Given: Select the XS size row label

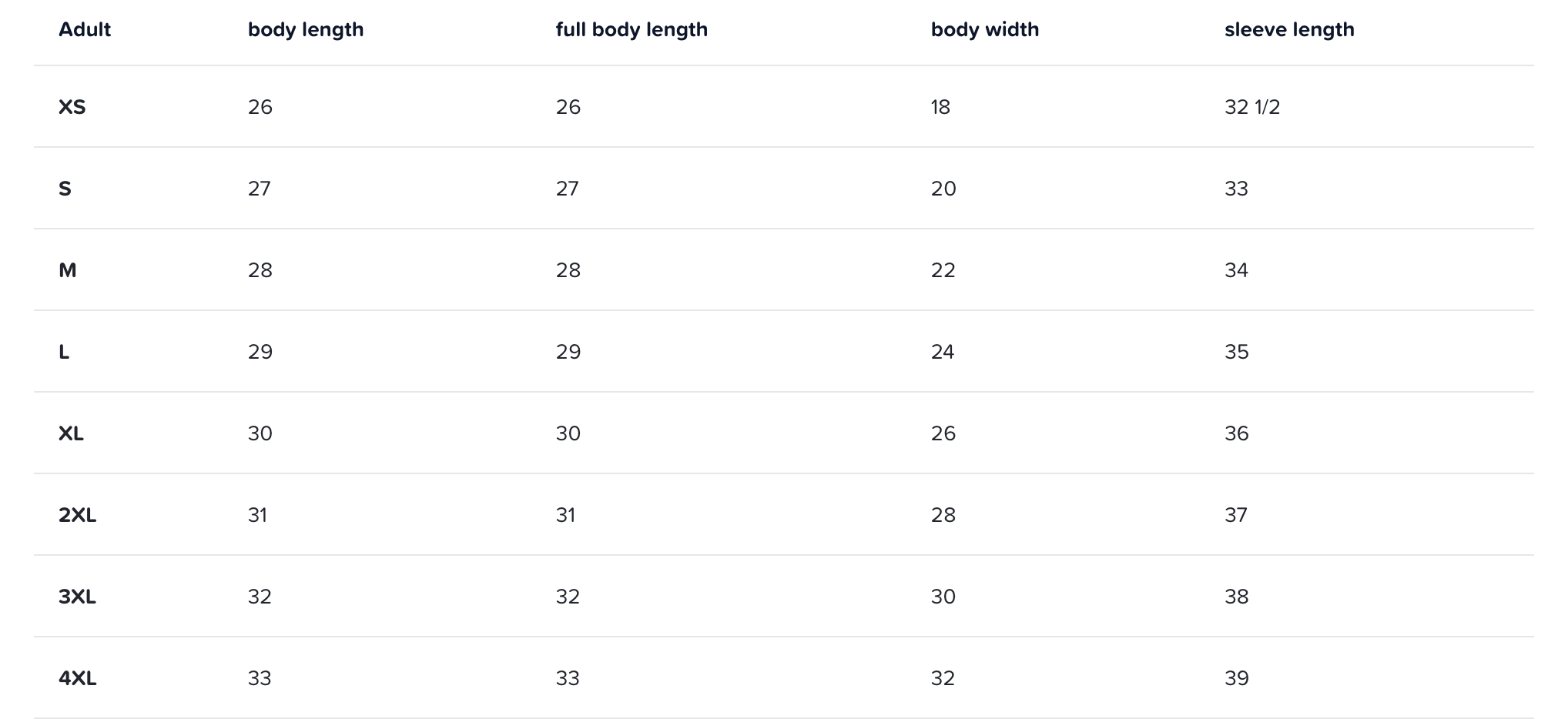Looking at the screenshot, I should pyautogui.click(x=72, y=107).
